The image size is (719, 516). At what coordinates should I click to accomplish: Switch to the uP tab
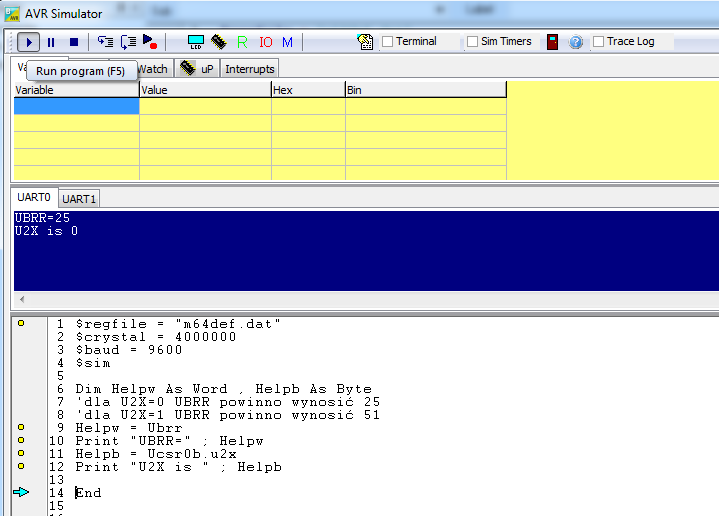197,68
